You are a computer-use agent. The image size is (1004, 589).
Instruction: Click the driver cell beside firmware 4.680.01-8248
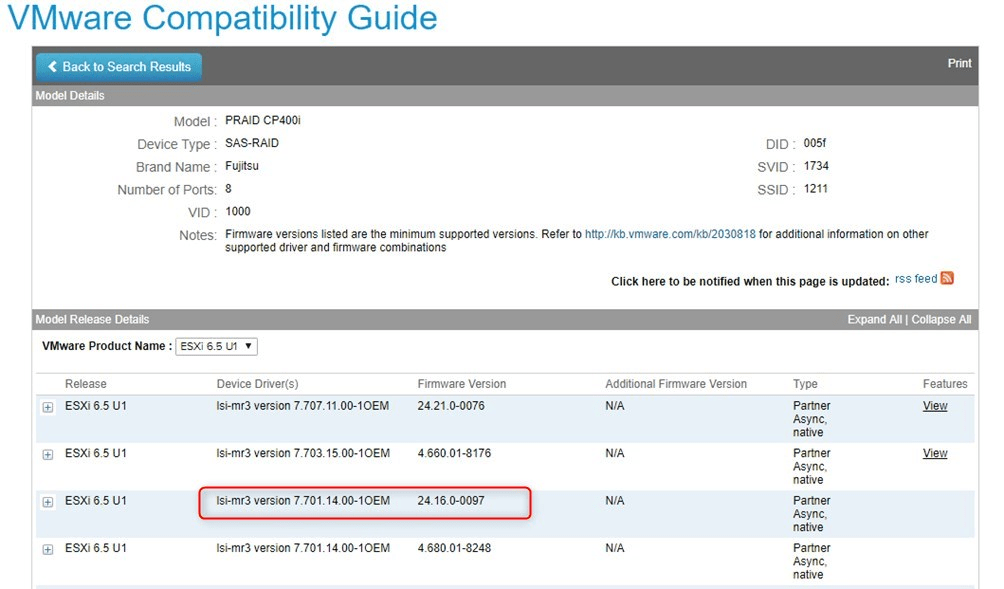coord(303,548)
